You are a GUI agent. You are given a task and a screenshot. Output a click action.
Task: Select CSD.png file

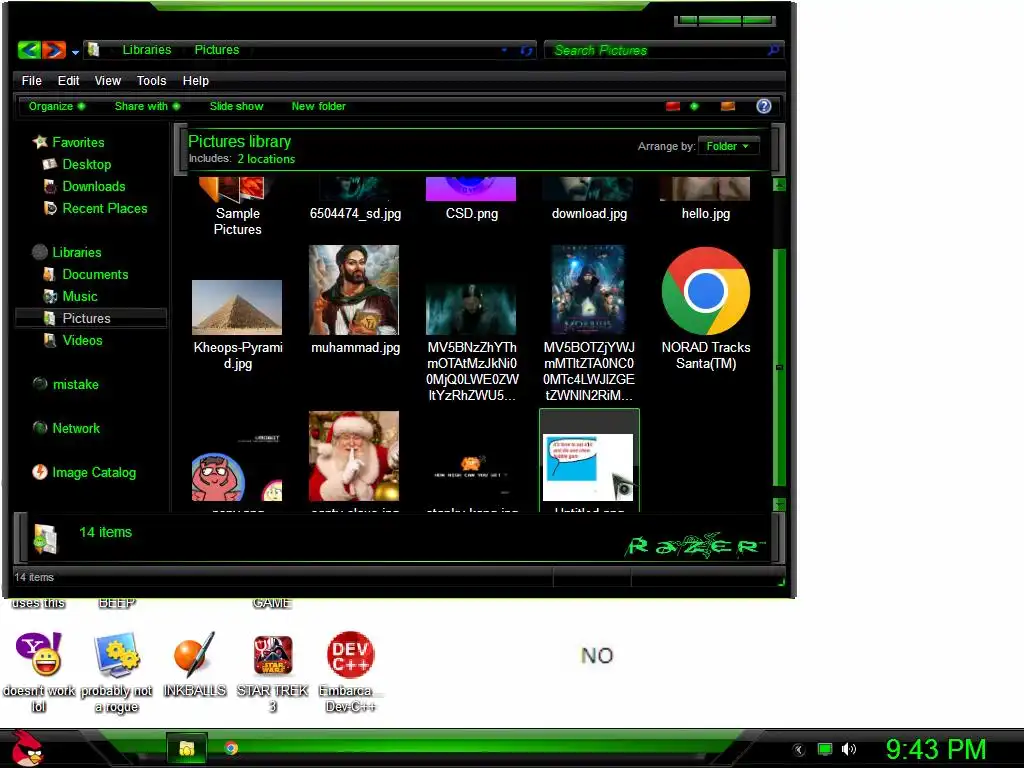[471, 200]
